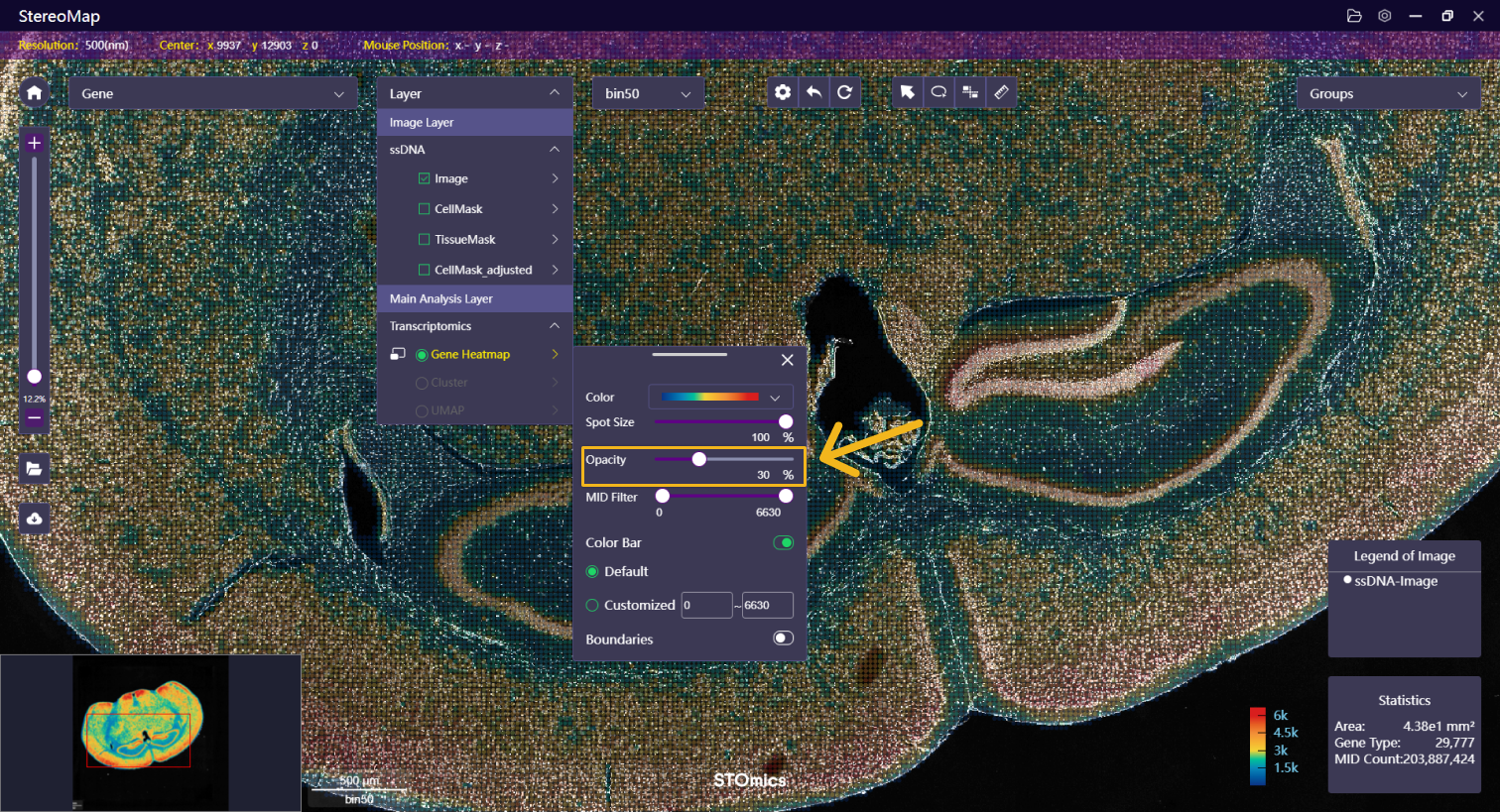The width and height of the screenshot is (1500, 812).
Task: Click the cloud download icon in left sidebar
Action: (x=35, y=519)
